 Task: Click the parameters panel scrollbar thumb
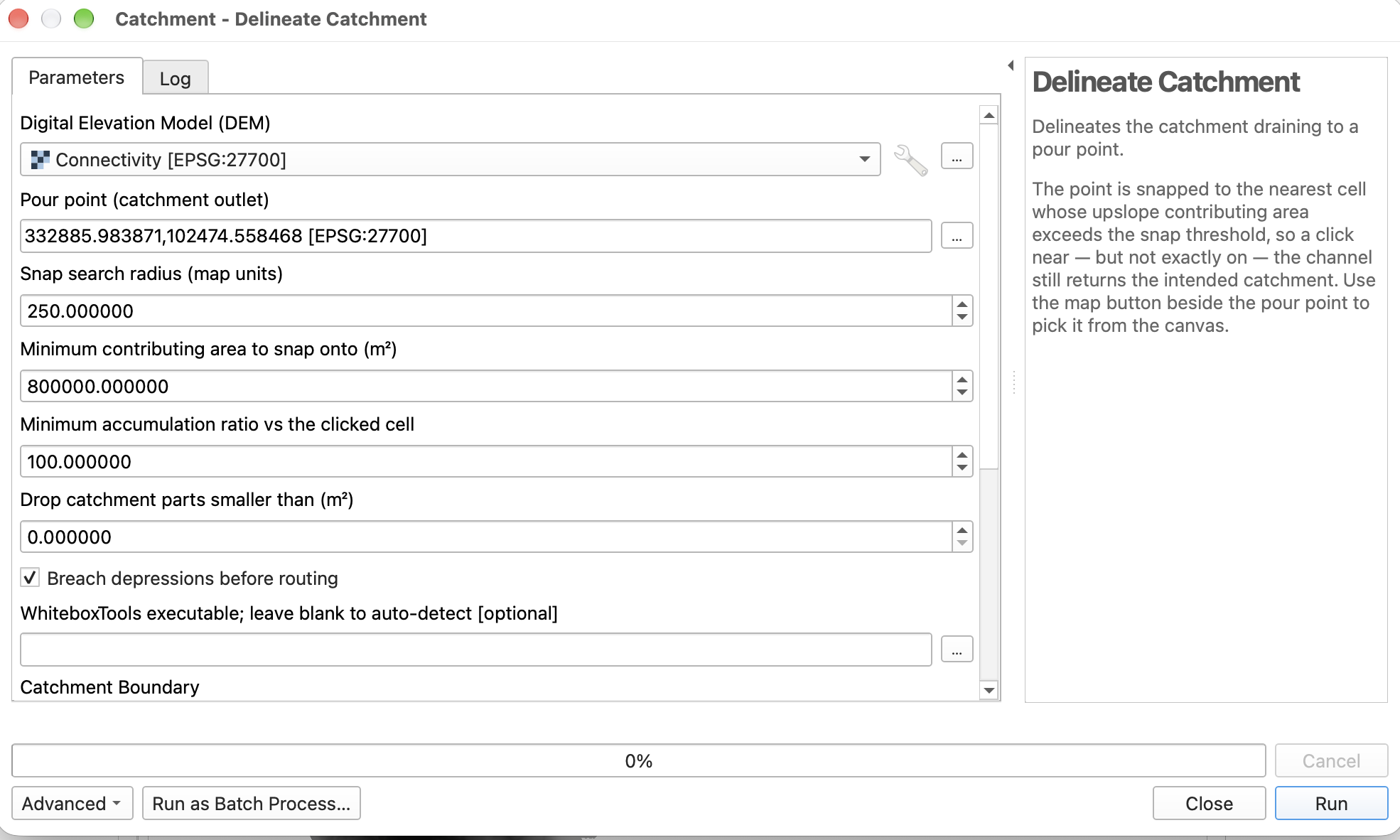click(x=989, y=297)
